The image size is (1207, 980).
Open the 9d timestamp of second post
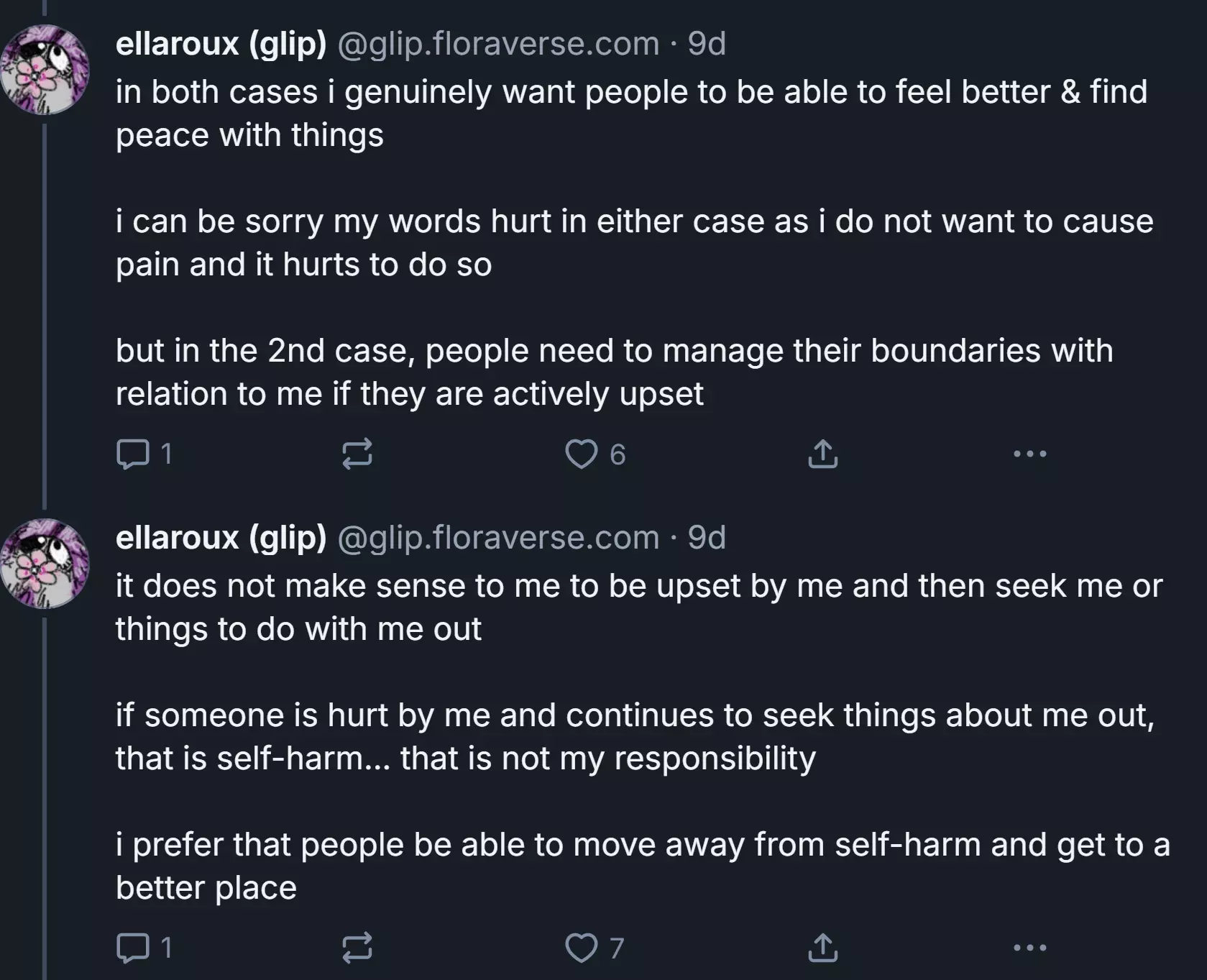click(x=707, y=538)
